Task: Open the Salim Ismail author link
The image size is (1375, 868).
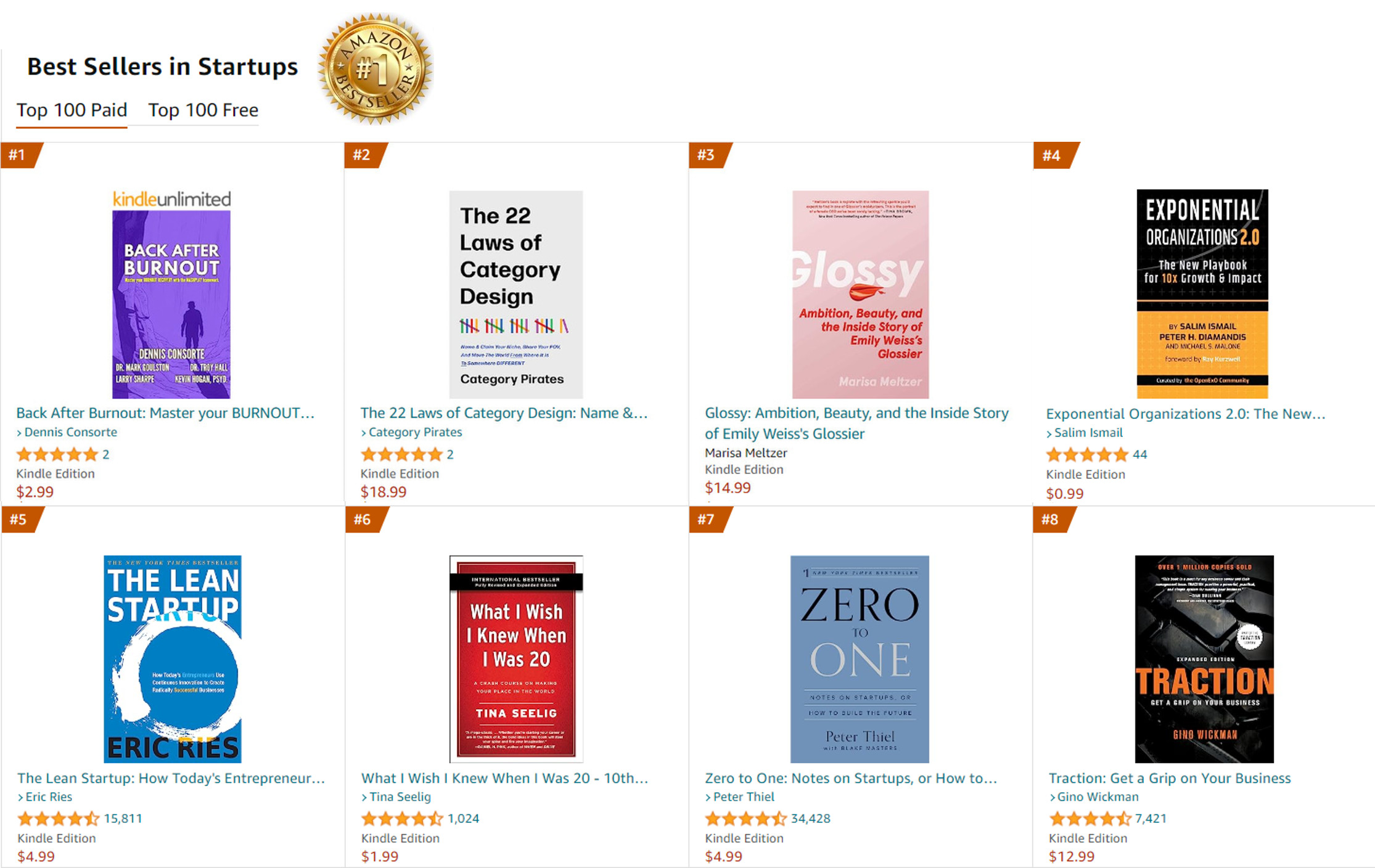Action: point(1088,433)
